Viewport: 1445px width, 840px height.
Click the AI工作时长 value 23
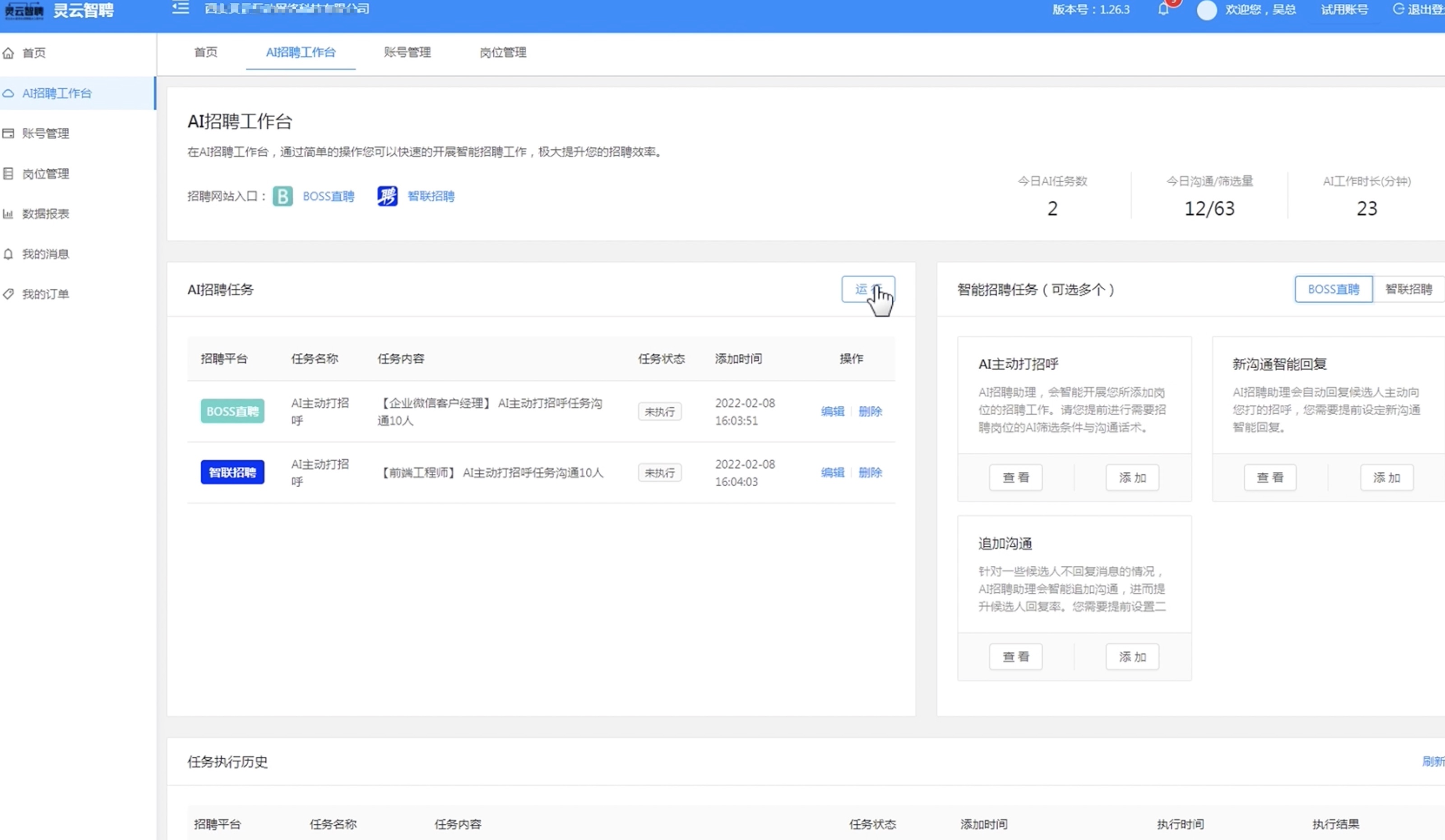[x=1366, y=209]
